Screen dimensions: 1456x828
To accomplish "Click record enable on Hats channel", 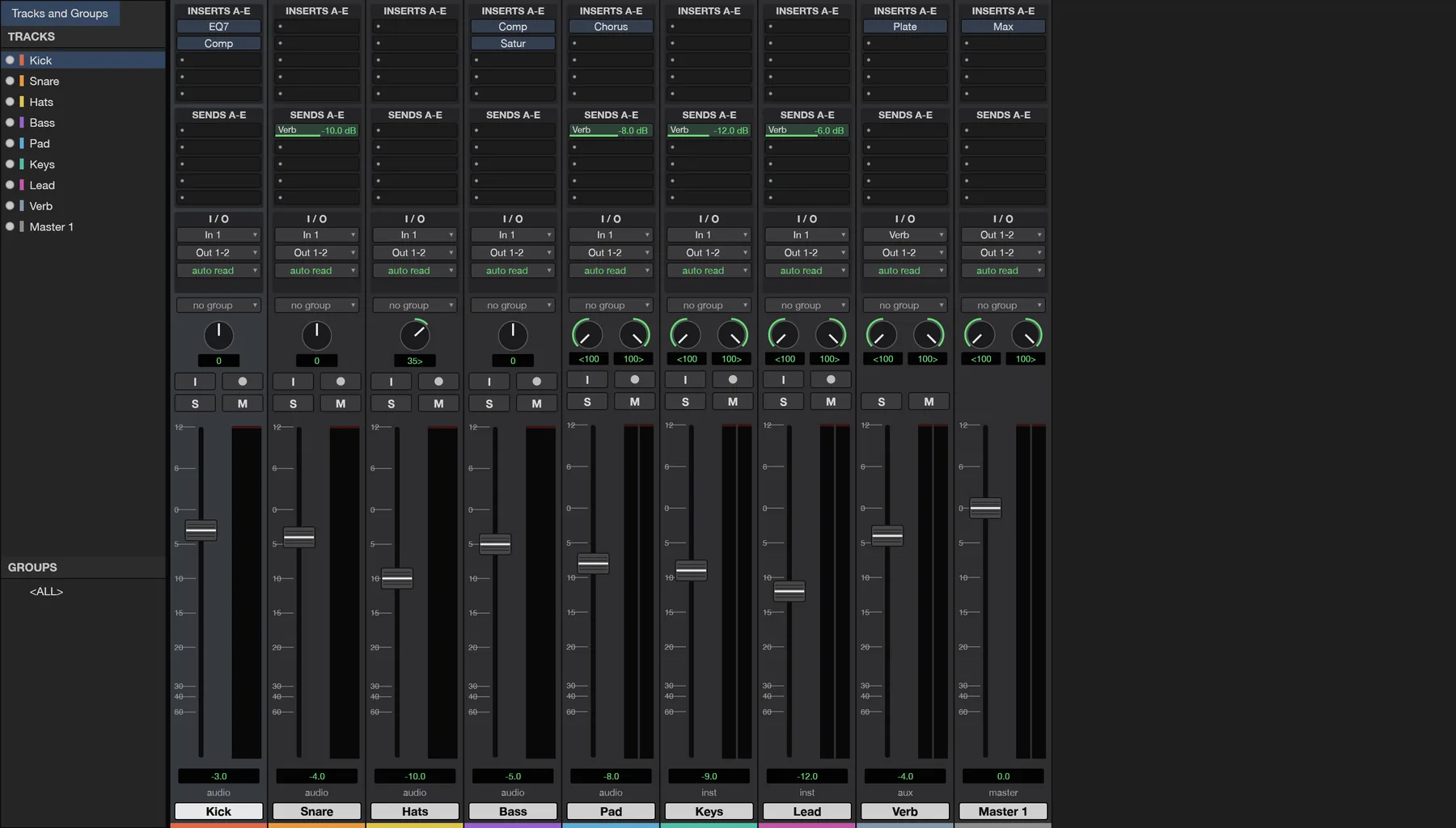I will coord(438,382).
